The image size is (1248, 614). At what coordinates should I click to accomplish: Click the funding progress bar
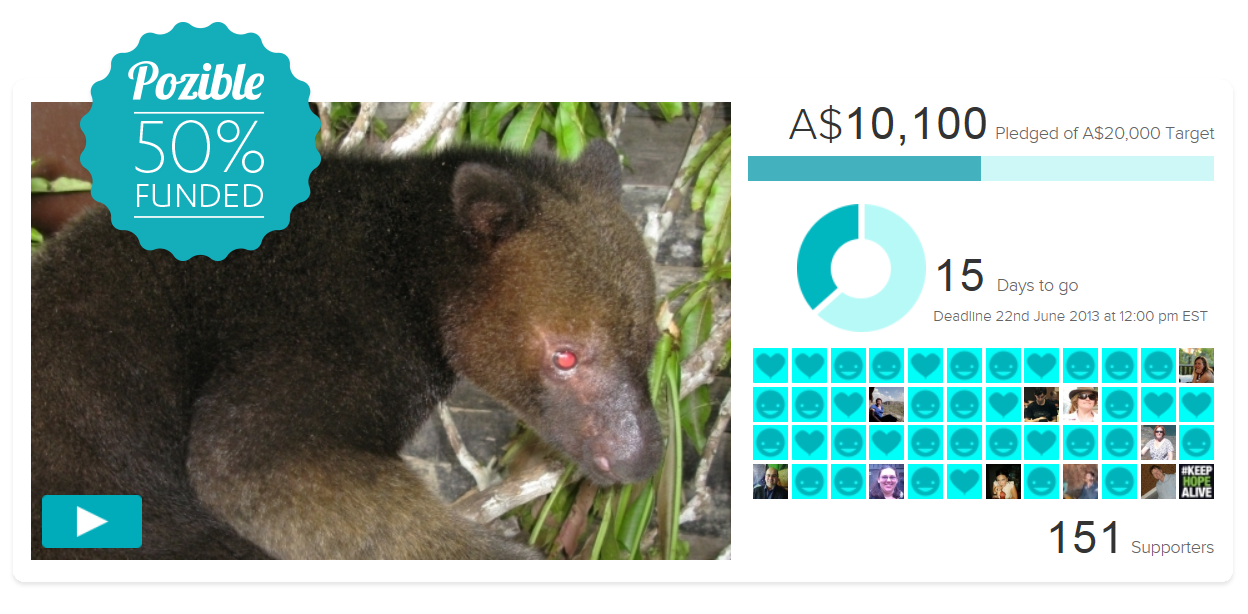(x=981, y=168)
